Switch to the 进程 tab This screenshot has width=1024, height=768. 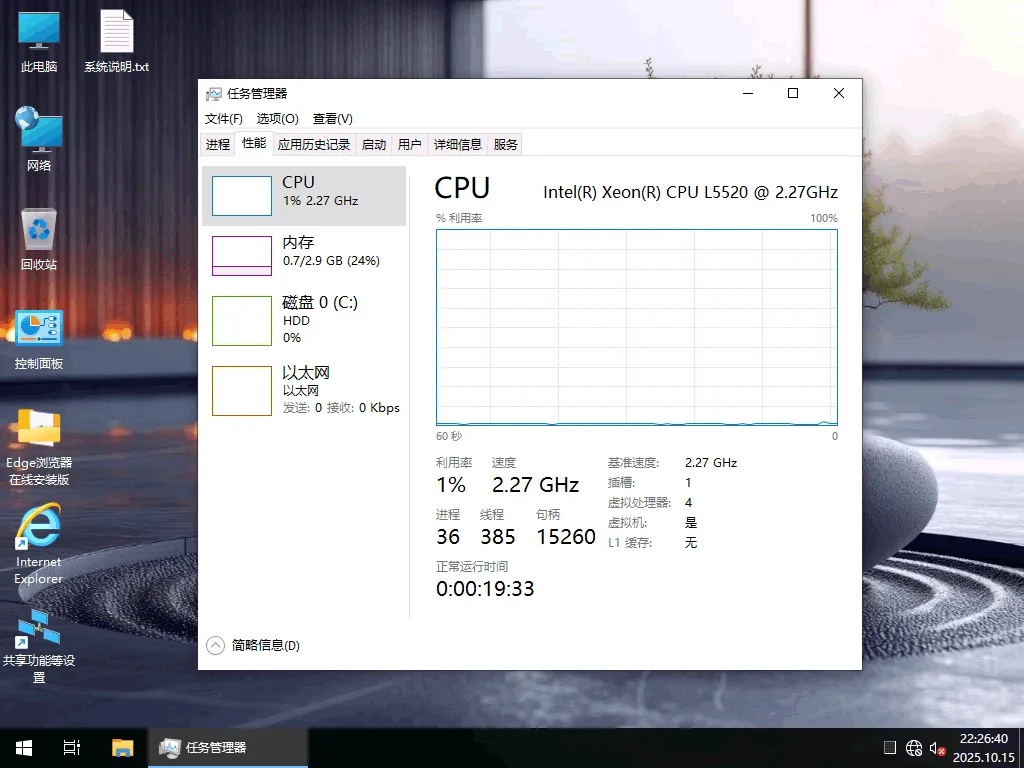pos(218,143)
